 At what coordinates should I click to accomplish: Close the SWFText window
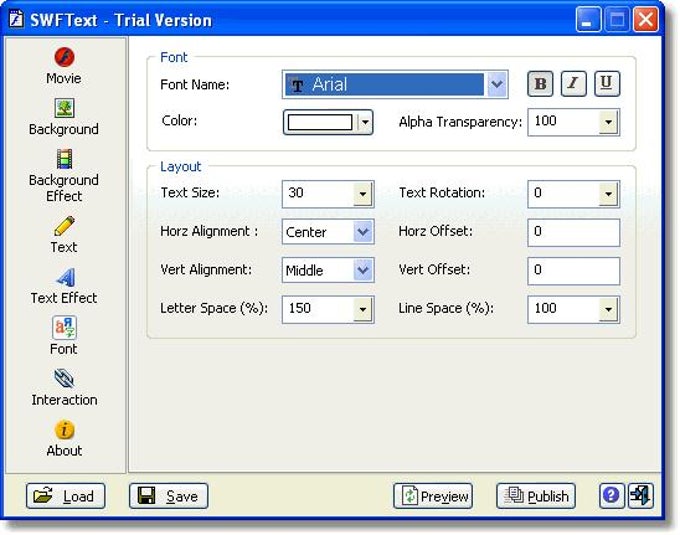click(646, 19)
